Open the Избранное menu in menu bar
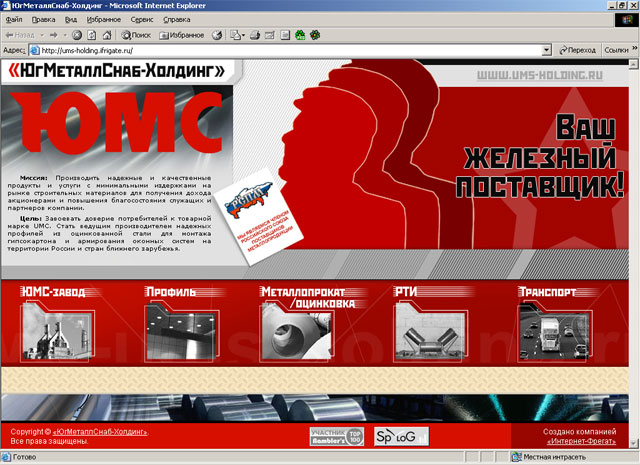640x465 pixels. click(104, 19)
